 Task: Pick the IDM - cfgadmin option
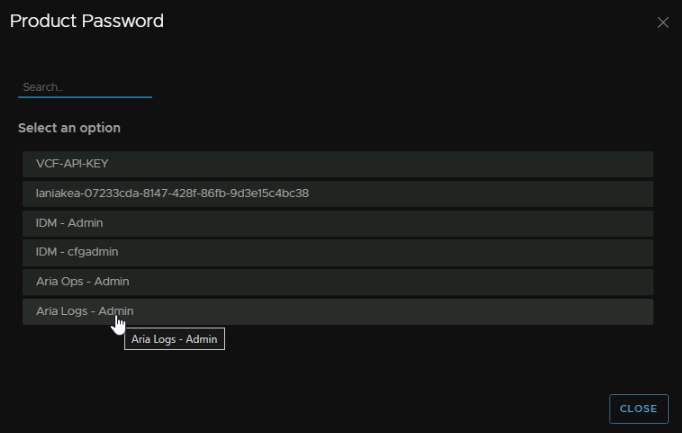338,253
